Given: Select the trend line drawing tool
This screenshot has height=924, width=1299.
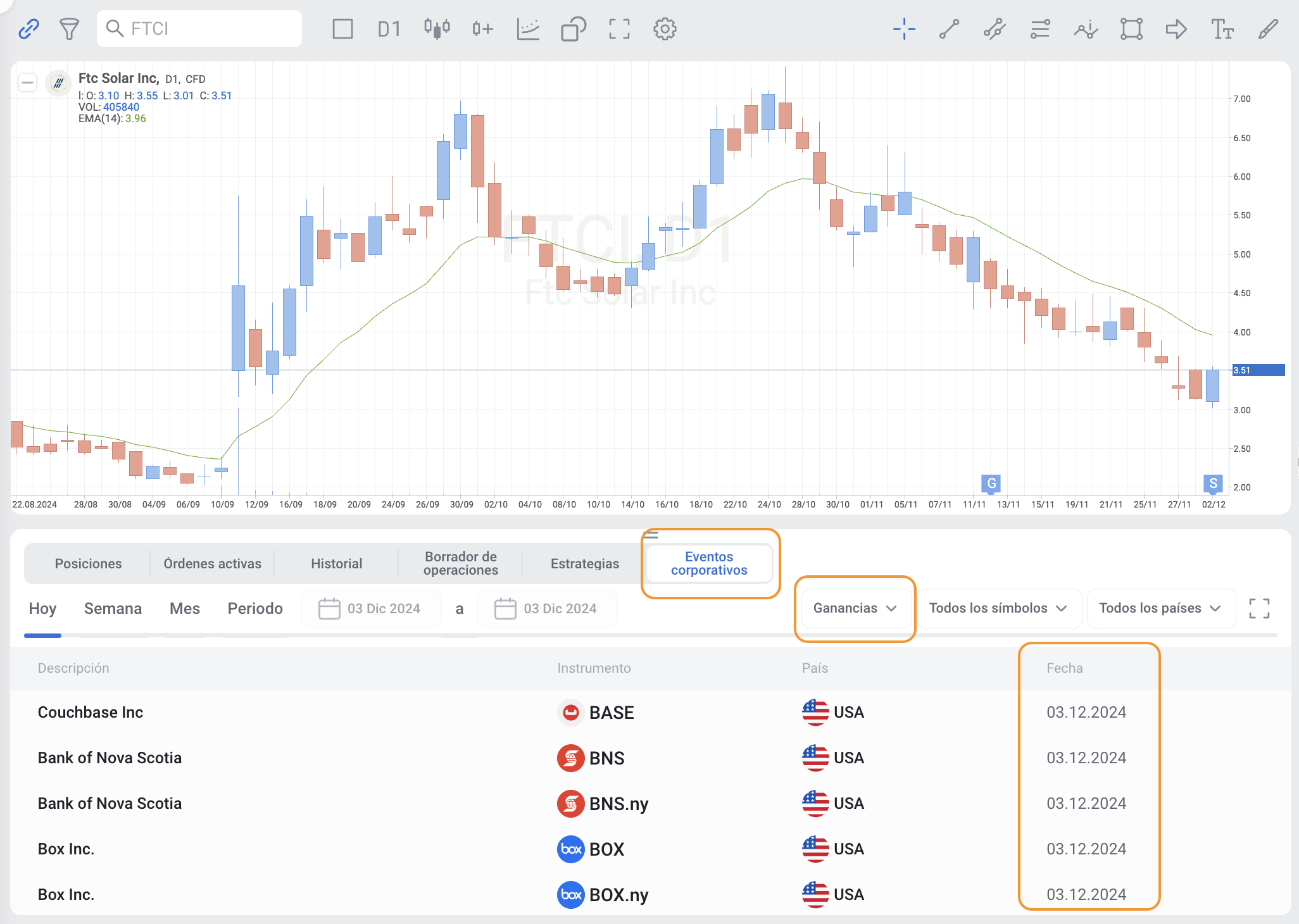Looking at the screenshot, I should pos(949,28).
